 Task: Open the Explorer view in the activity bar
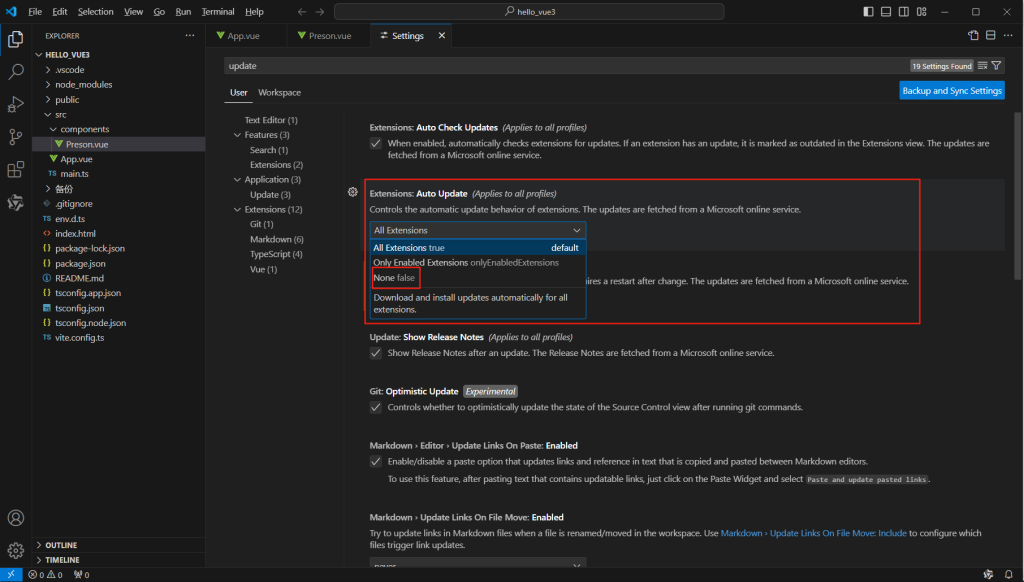coord(16,40)
